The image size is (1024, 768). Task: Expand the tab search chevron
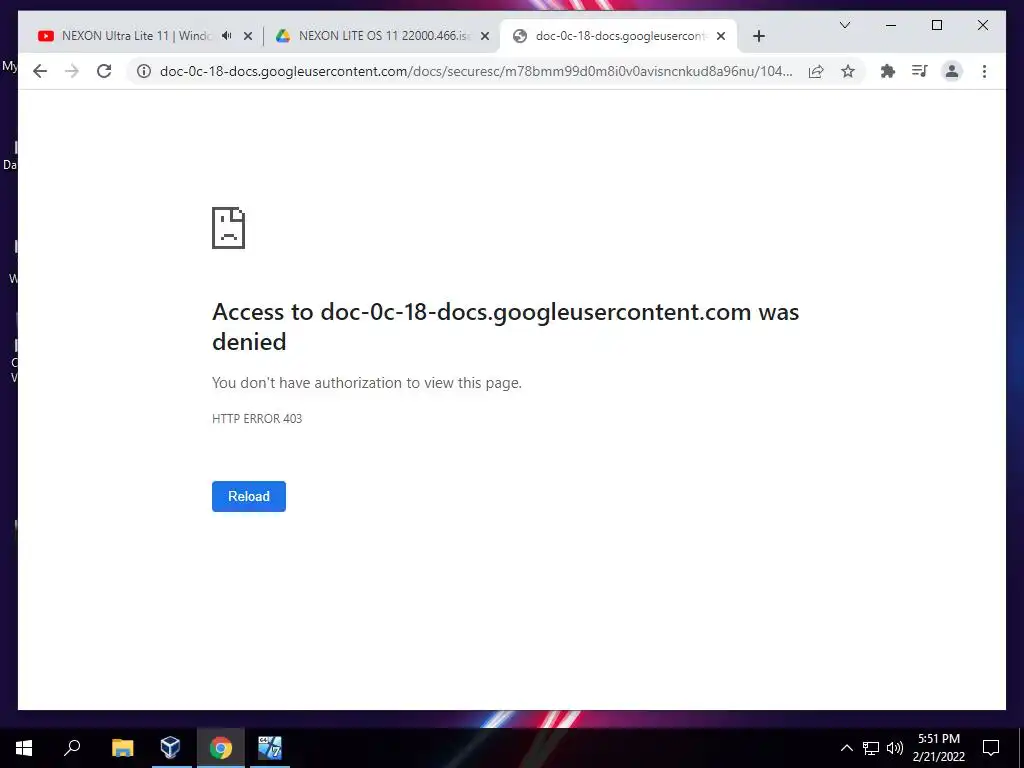pyautogui.click(x=844, y=25)
